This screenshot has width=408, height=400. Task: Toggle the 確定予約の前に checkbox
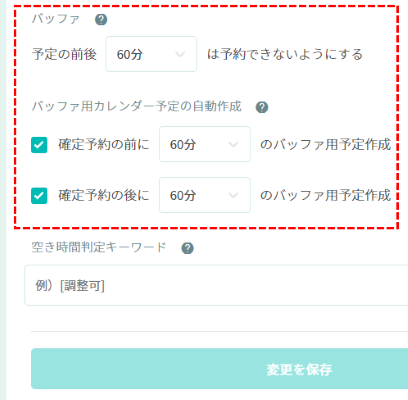click(39, 145)
